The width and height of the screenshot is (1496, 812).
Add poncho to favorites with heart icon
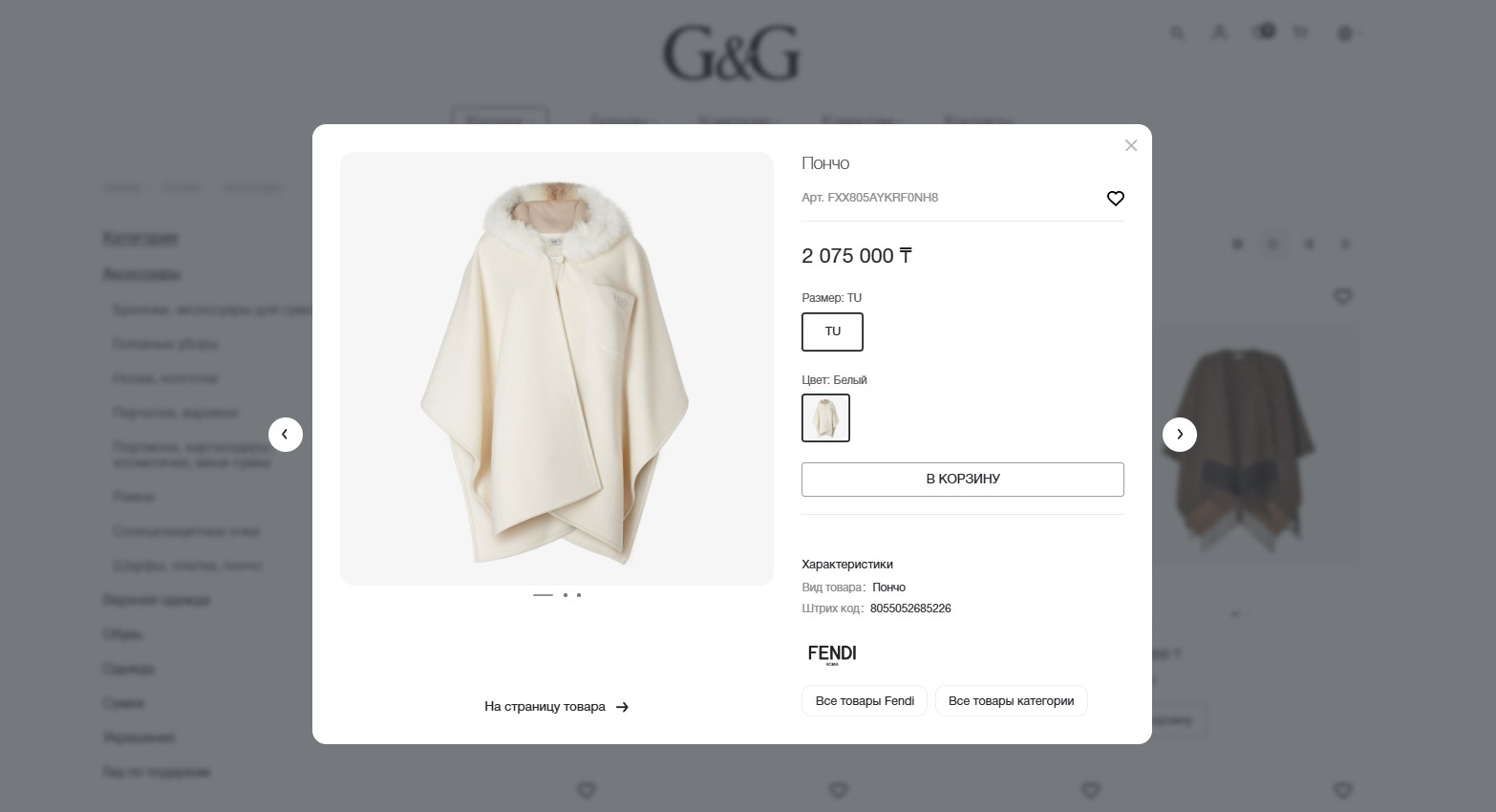[x=1116, y=198]
